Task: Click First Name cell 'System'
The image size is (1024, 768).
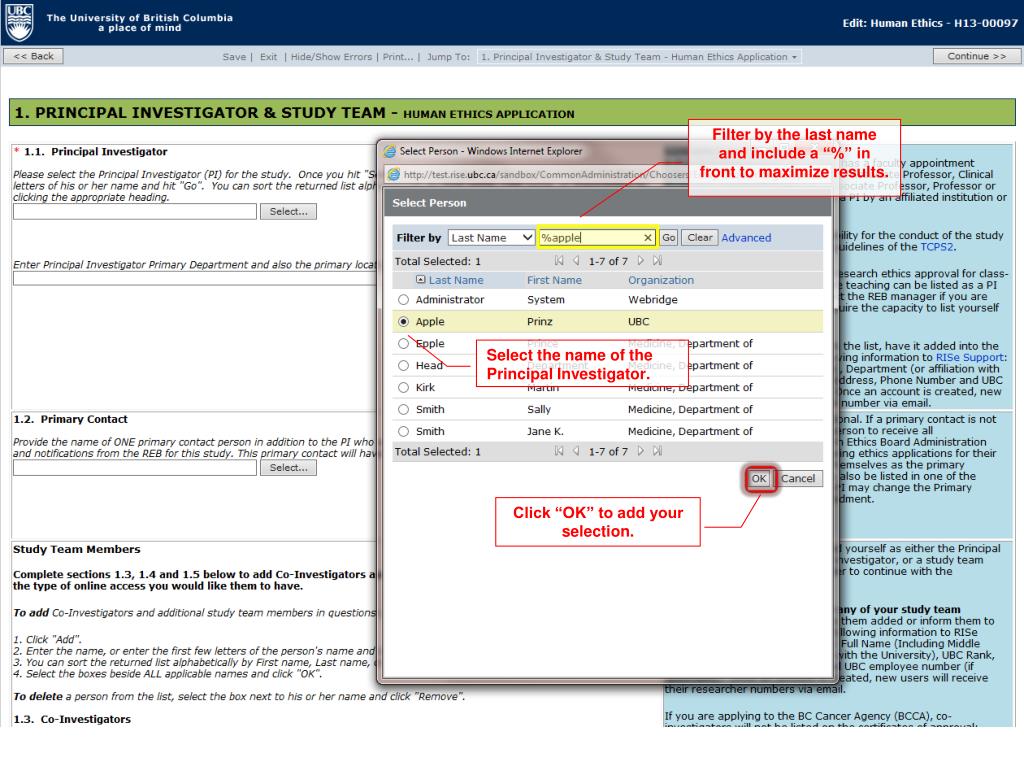Action: 546,300
